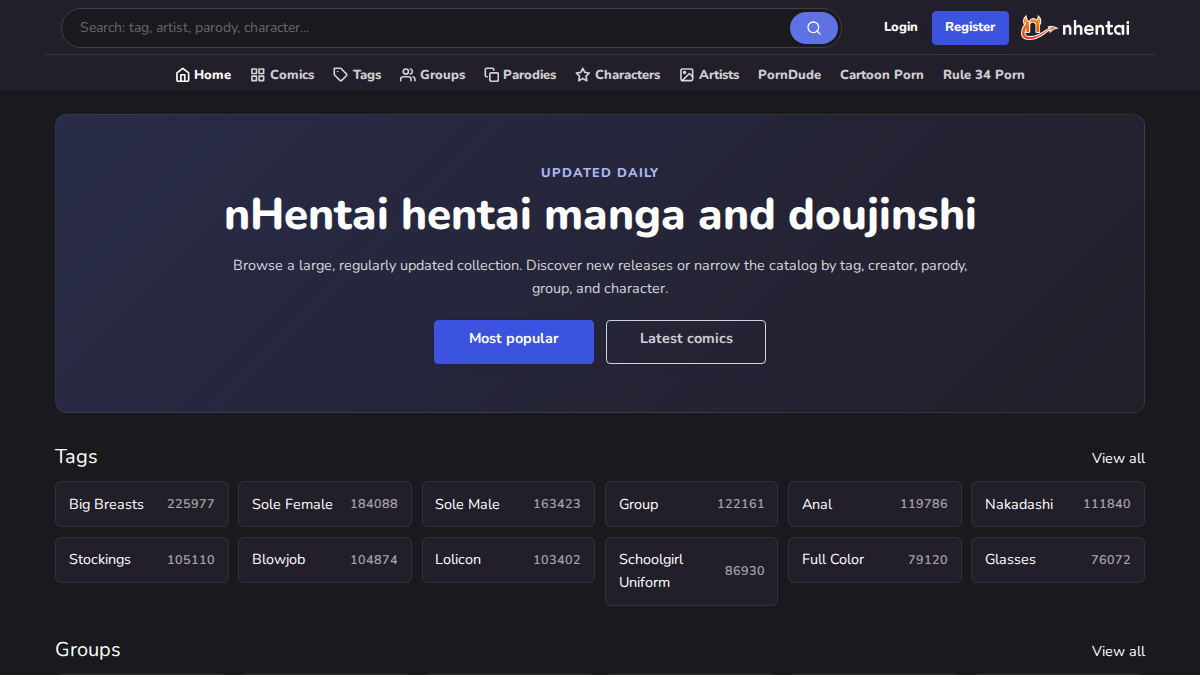The image size is (1200, 675).
Task: Select the Group tag card
Action: point(691,504)
